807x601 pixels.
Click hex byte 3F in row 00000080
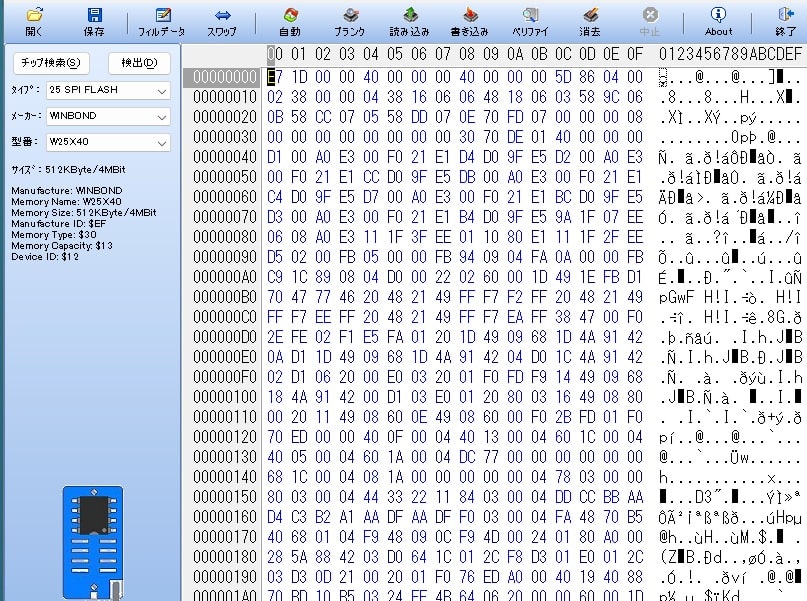(419, 237)
